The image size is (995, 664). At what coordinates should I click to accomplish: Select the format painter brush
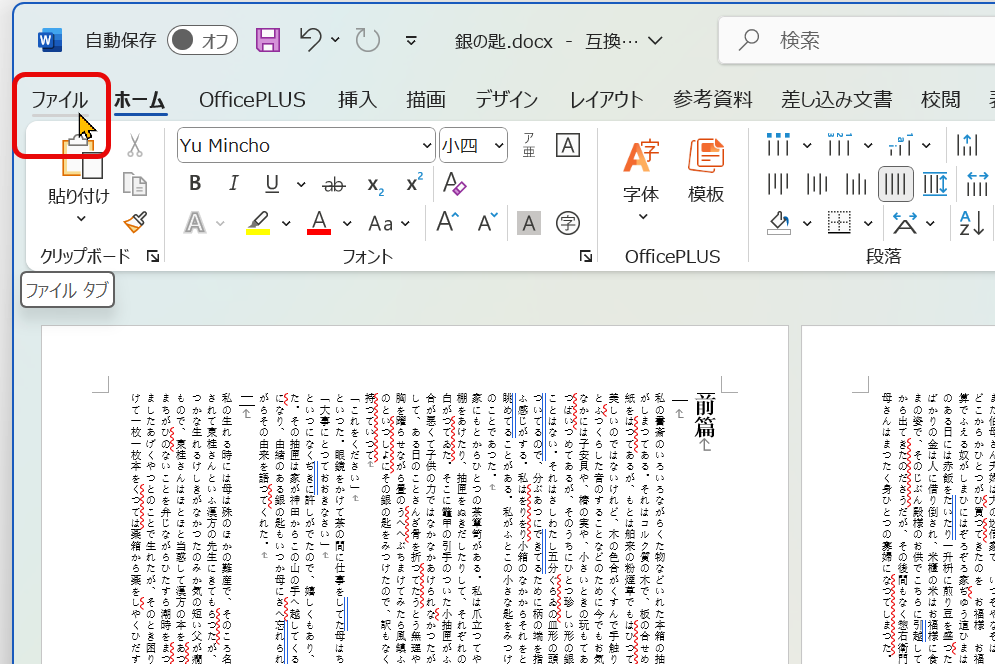point(135,222)
